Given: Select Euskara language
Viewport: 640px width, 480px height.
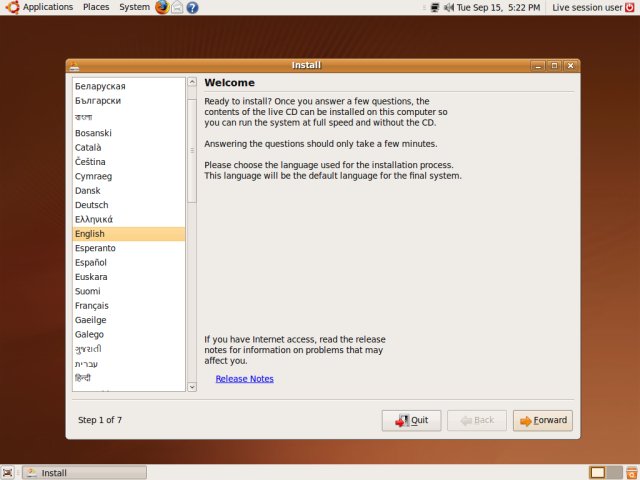Looking at the screenshot, I should [129, 277].
